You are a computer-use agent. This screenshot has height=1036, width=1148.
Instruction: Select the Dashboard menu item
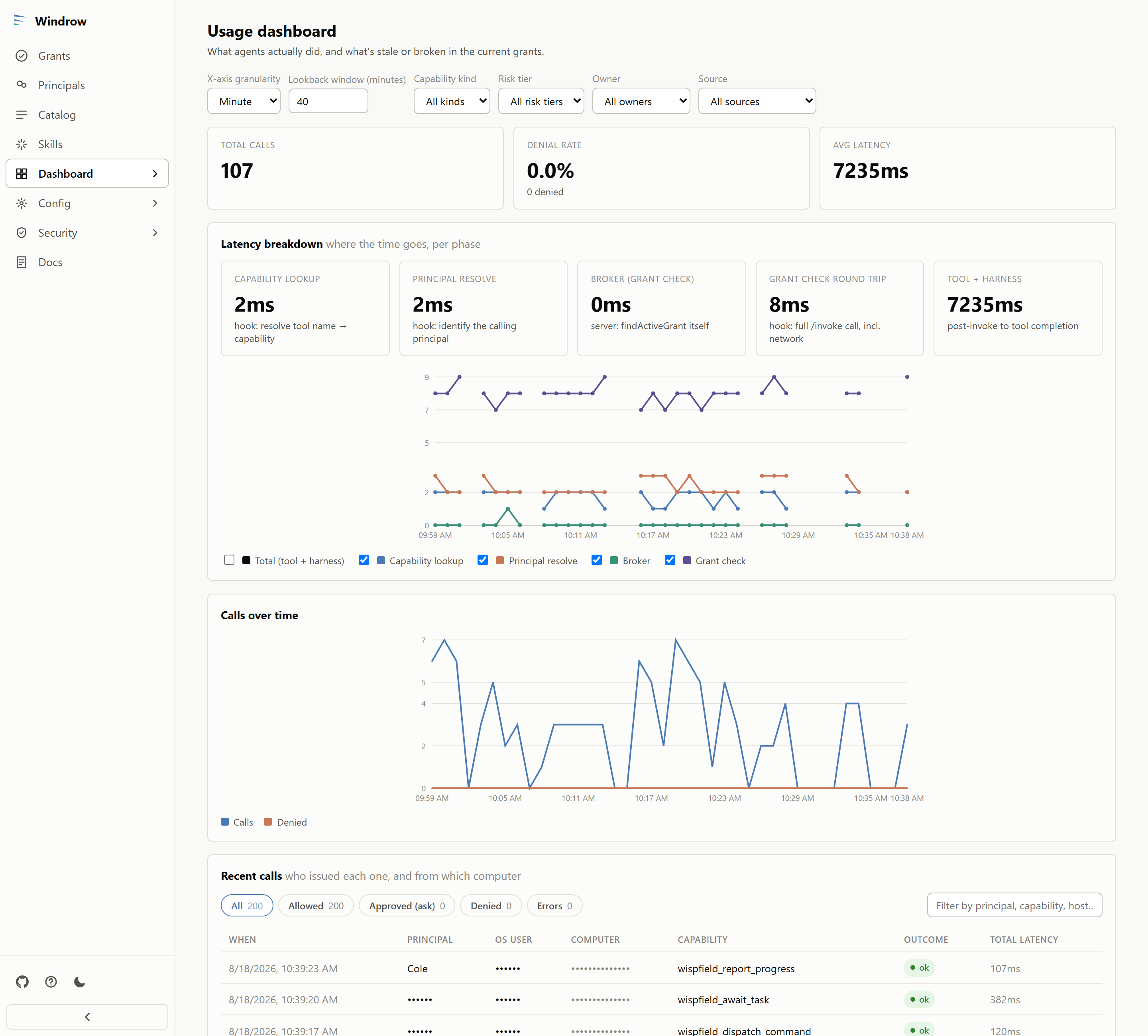[x=87, y=174]
